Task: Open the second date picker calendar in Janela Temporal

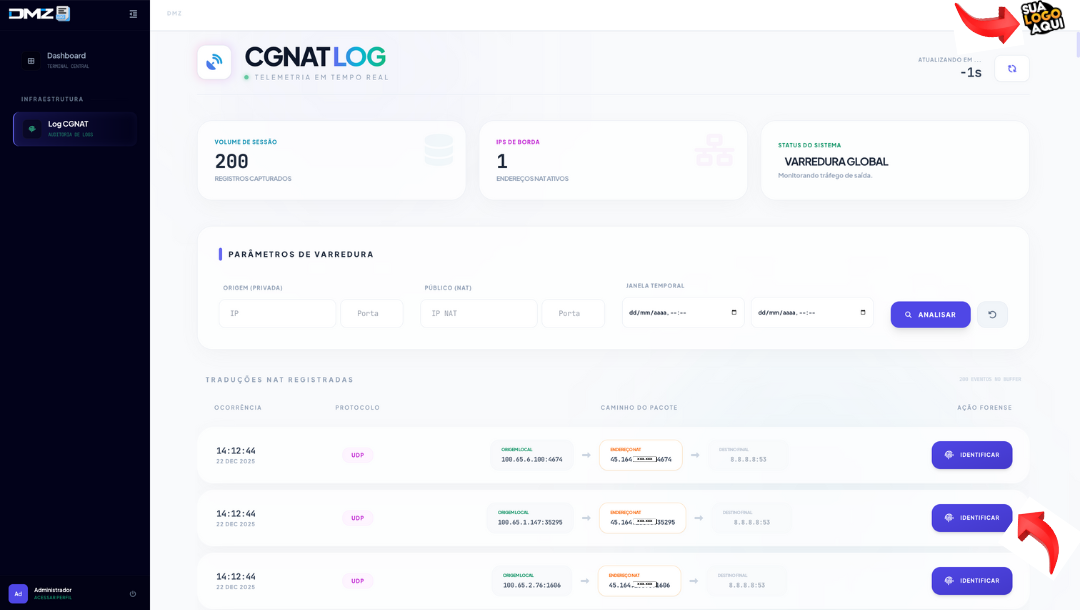Action: 863,313
